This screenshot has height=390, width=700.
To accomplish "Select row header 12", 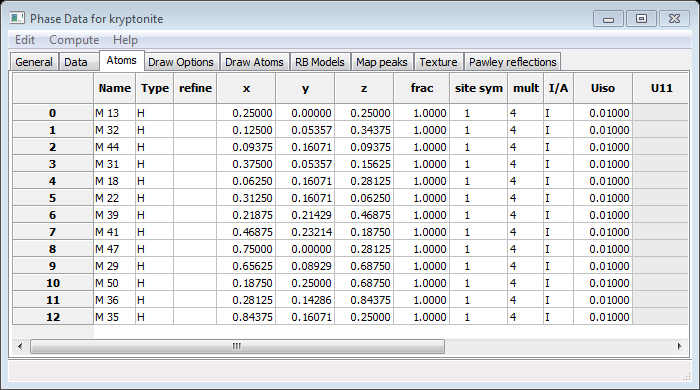I will coord(53,317).
